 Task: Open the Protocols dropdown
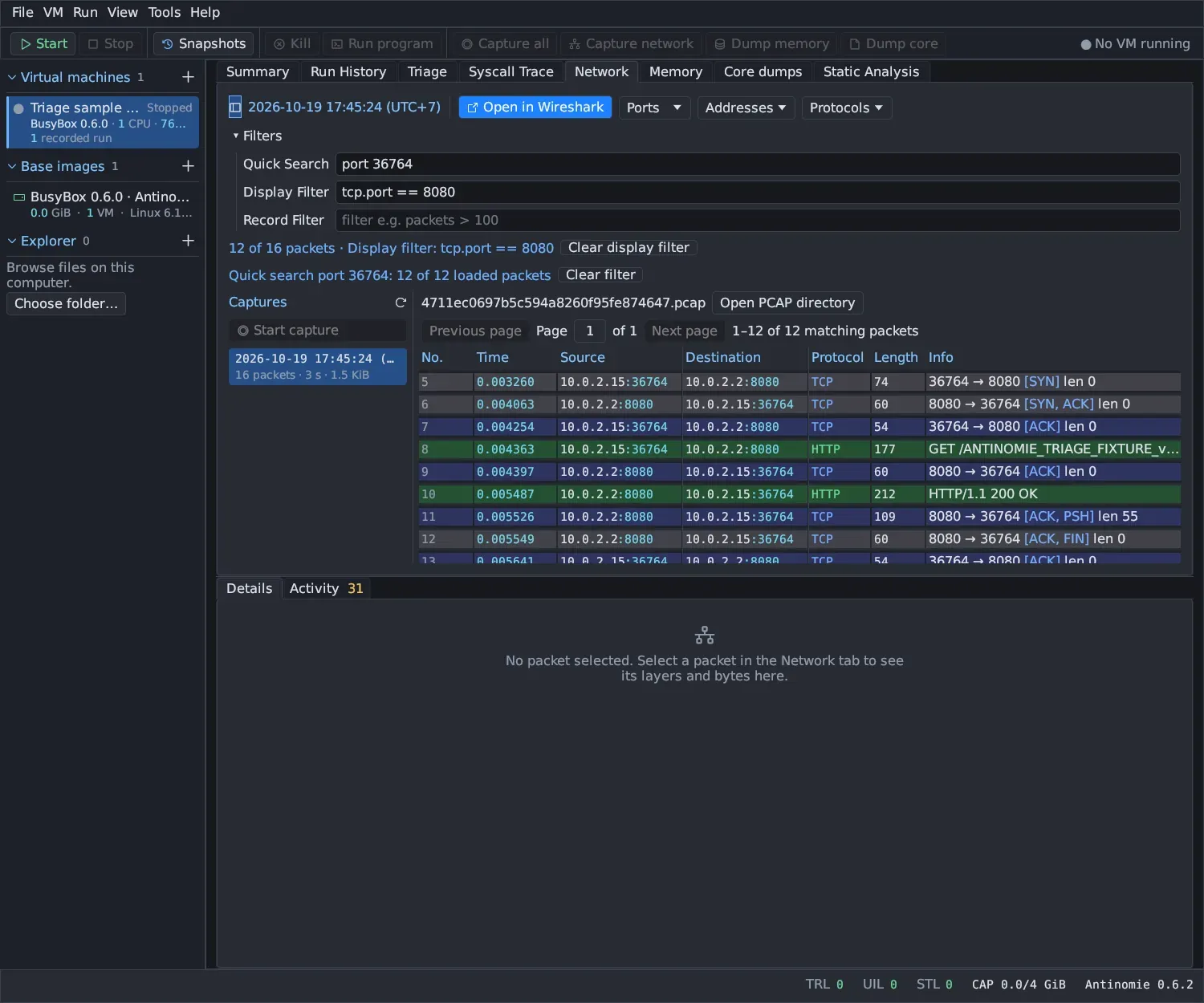tap(846, 108)
